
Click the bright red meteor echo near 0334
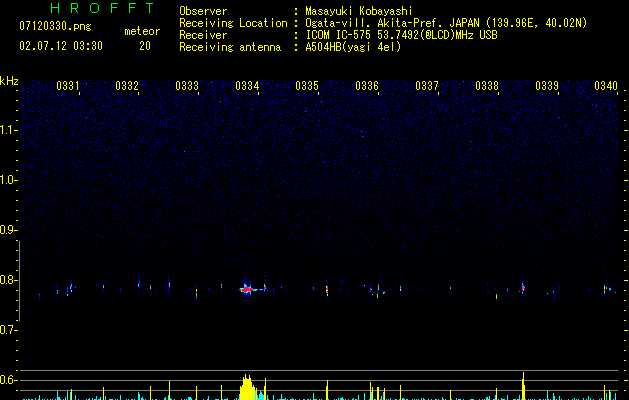[x=247, y=289]
